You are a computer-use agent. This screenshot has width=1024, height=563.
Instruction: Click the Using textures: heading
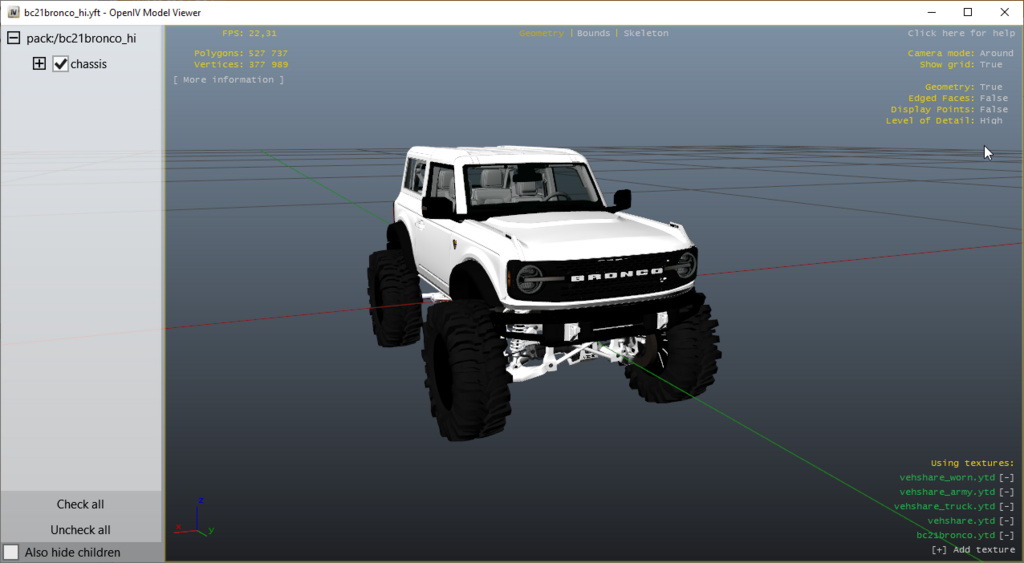click(x=972, y=463)
